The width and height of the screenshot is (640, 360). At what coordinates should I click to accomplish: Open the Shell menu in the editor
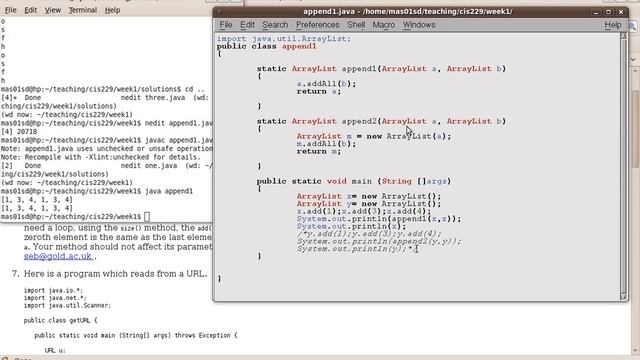pyautogui.click(x=356, y=25)
